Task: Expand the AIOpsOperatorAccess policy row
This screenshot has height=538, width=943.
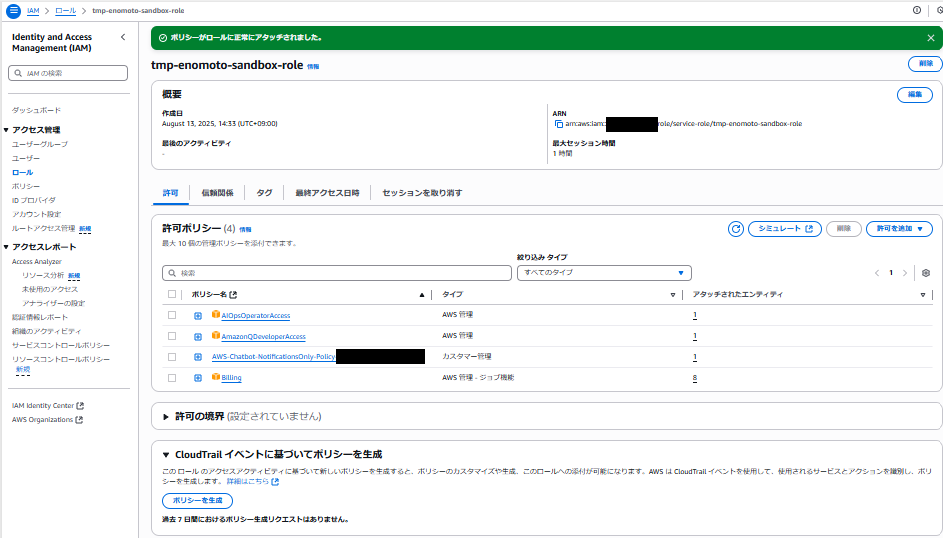Action: click(198, 316)
